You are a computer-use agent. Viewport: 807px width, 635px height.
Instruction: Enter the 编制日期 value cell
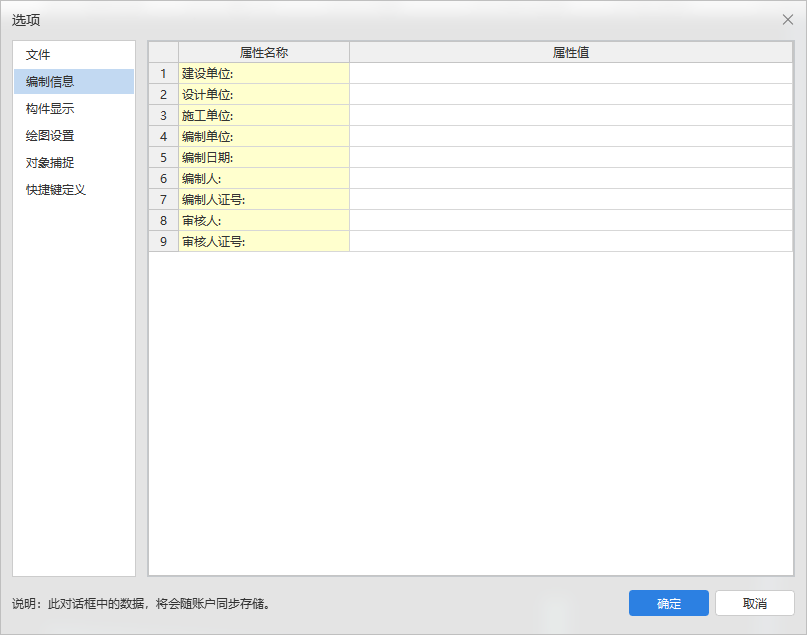(570, 157)
